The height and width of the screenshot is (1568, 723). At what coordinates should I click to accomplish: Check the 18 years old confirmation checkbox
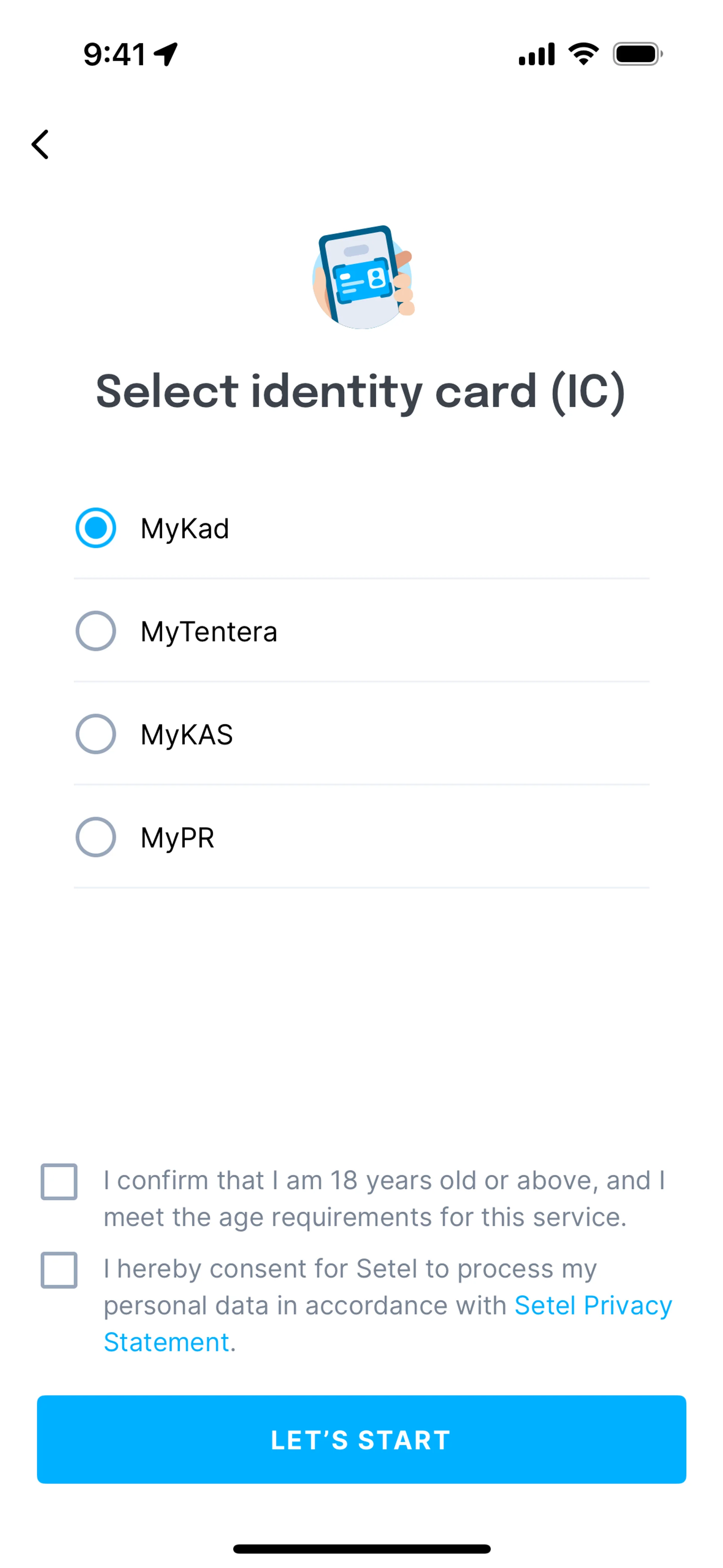pos(59,1181)
